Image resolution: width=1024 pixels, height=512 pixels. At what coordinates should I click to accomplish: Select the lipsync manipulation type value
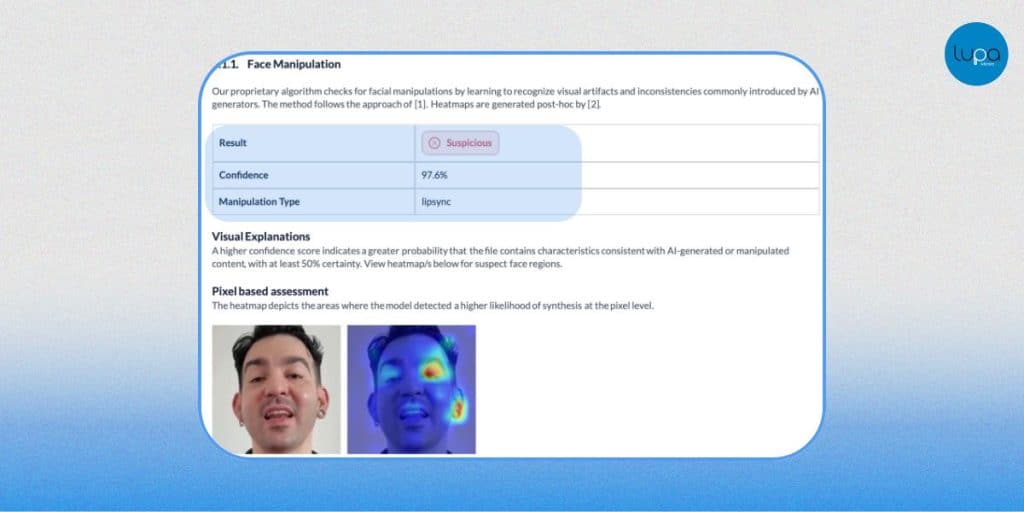(438, 202)
